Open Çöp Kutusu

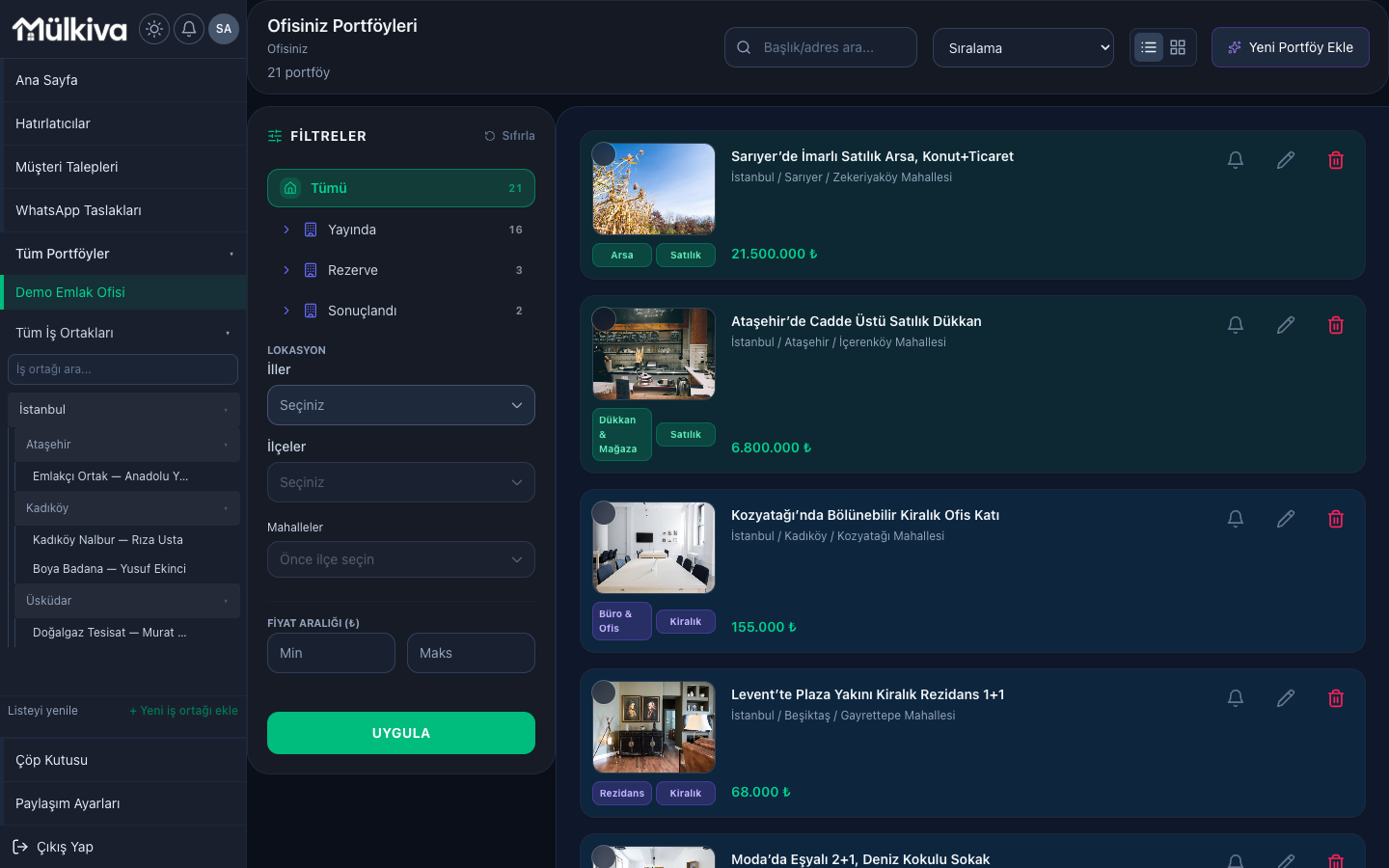pyautogui.click(x=123, y=760)
